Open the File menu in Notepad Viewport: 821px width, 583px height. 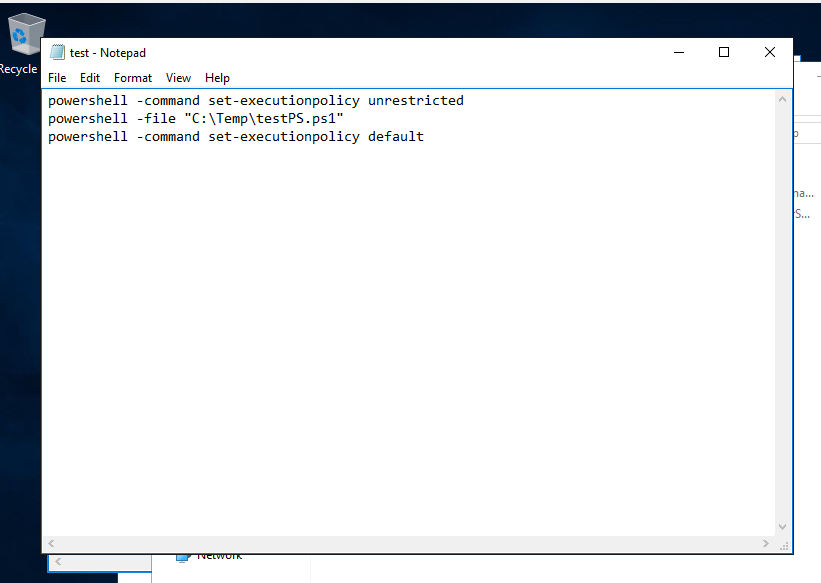57,78
